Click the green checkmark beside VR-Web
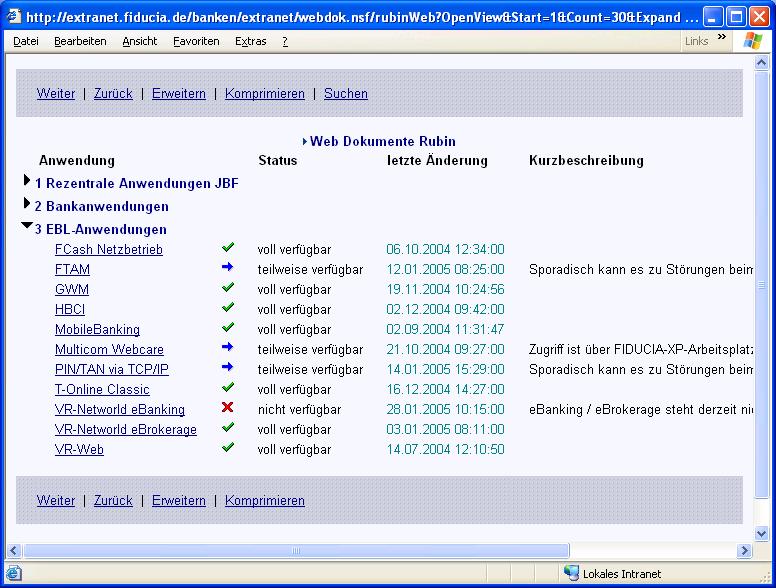The image size is (776, 588). pyautogui.click(x=228, y=447)
